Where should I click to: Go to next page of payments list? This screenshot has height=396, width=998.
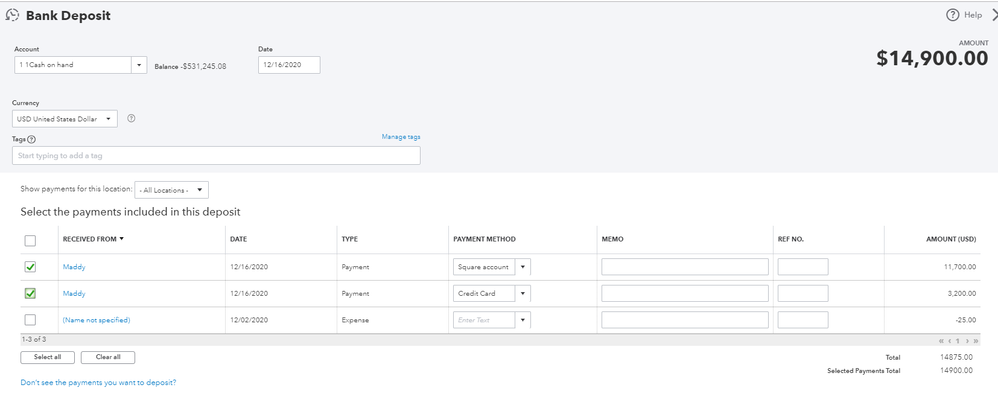(x=967, y=341)
